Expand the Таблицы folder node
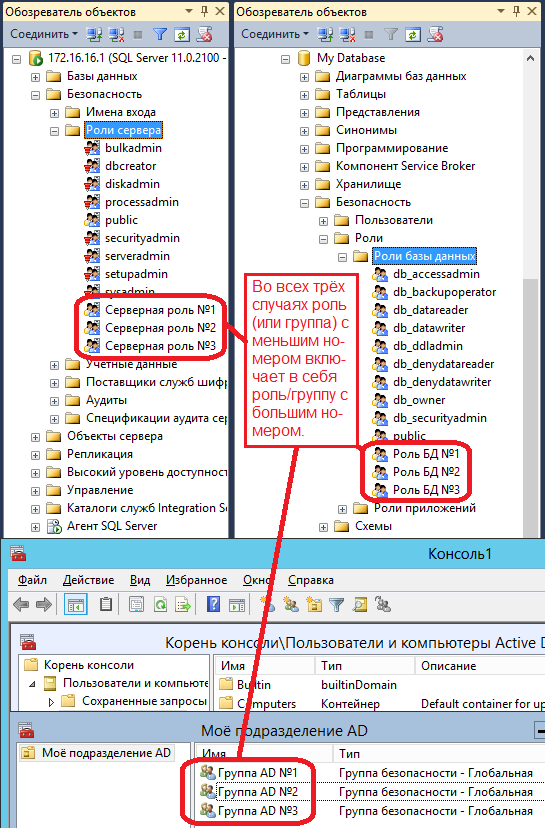Screen dimensions: 545x828 tap(304, 95)
